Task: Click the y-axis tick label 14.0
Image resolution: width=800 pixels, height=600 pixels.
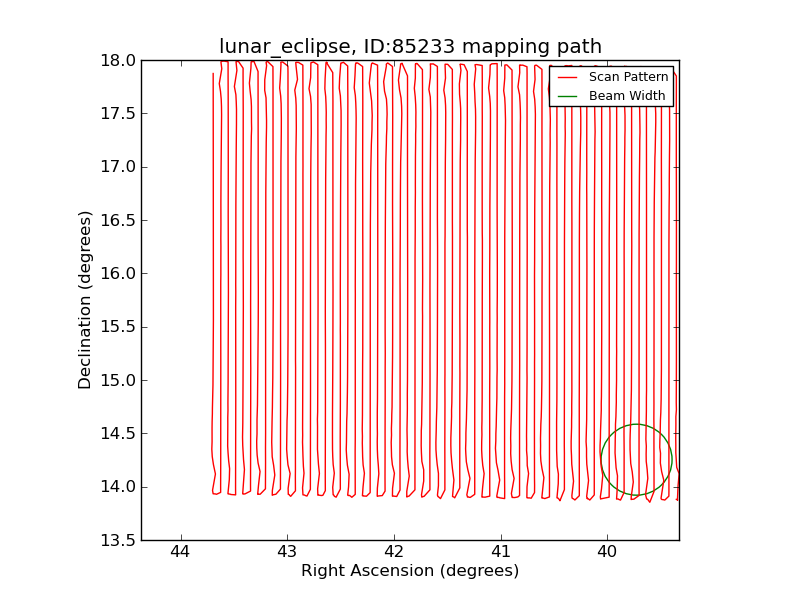Action: coord(118,487)
